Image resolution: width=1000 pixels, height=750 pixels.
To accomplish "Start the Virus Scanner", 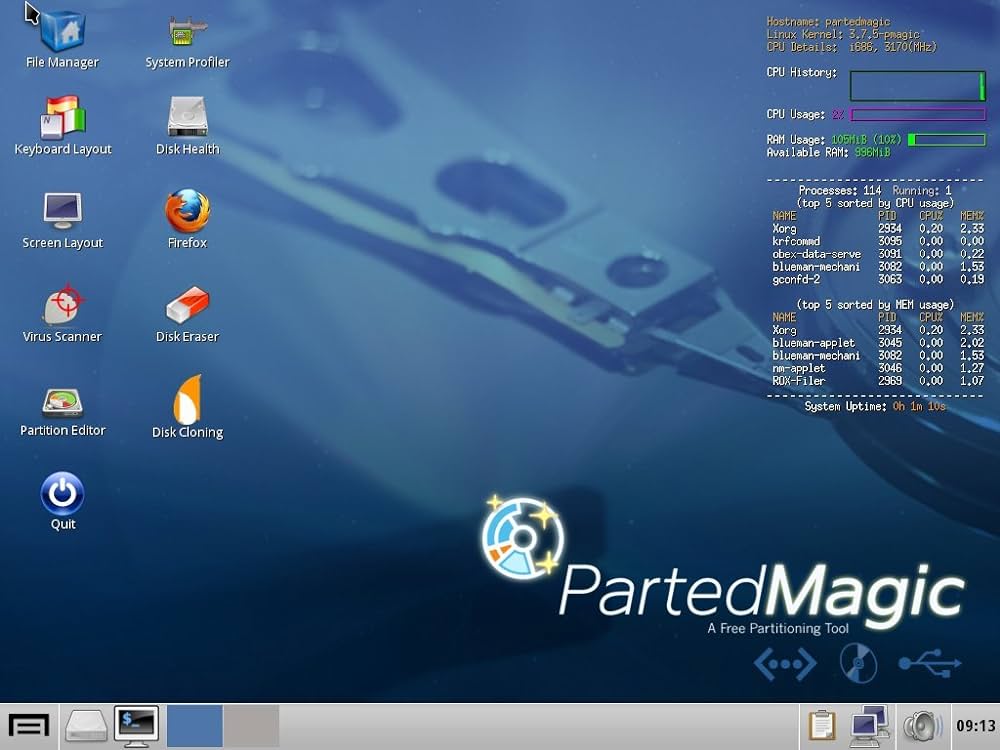I will pyautogui.click(x=62, y=305).
